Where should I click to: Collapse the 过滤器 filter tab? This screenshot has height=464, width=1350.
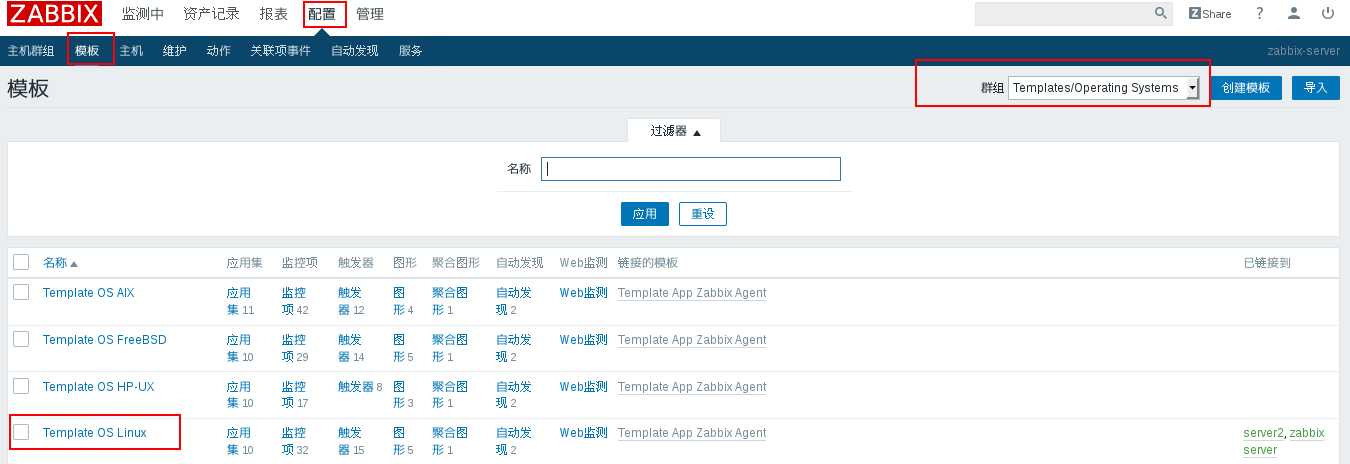click(674, 131)
